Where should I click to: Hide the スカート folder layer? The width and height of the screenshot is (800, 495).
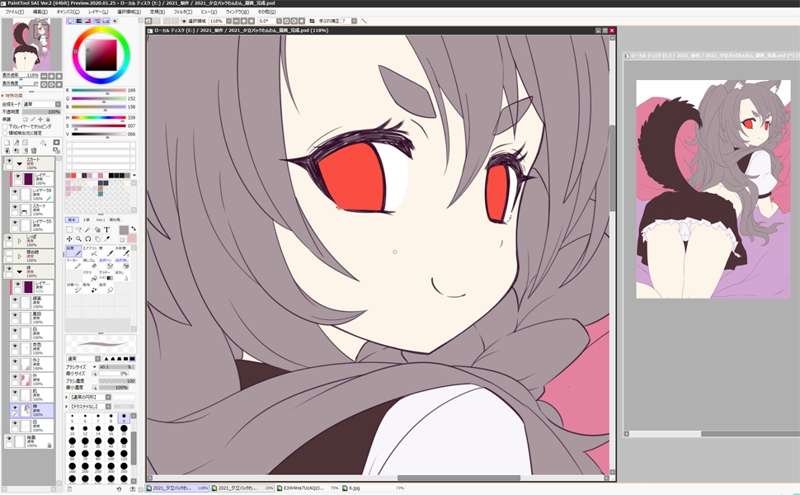[10, 161]
